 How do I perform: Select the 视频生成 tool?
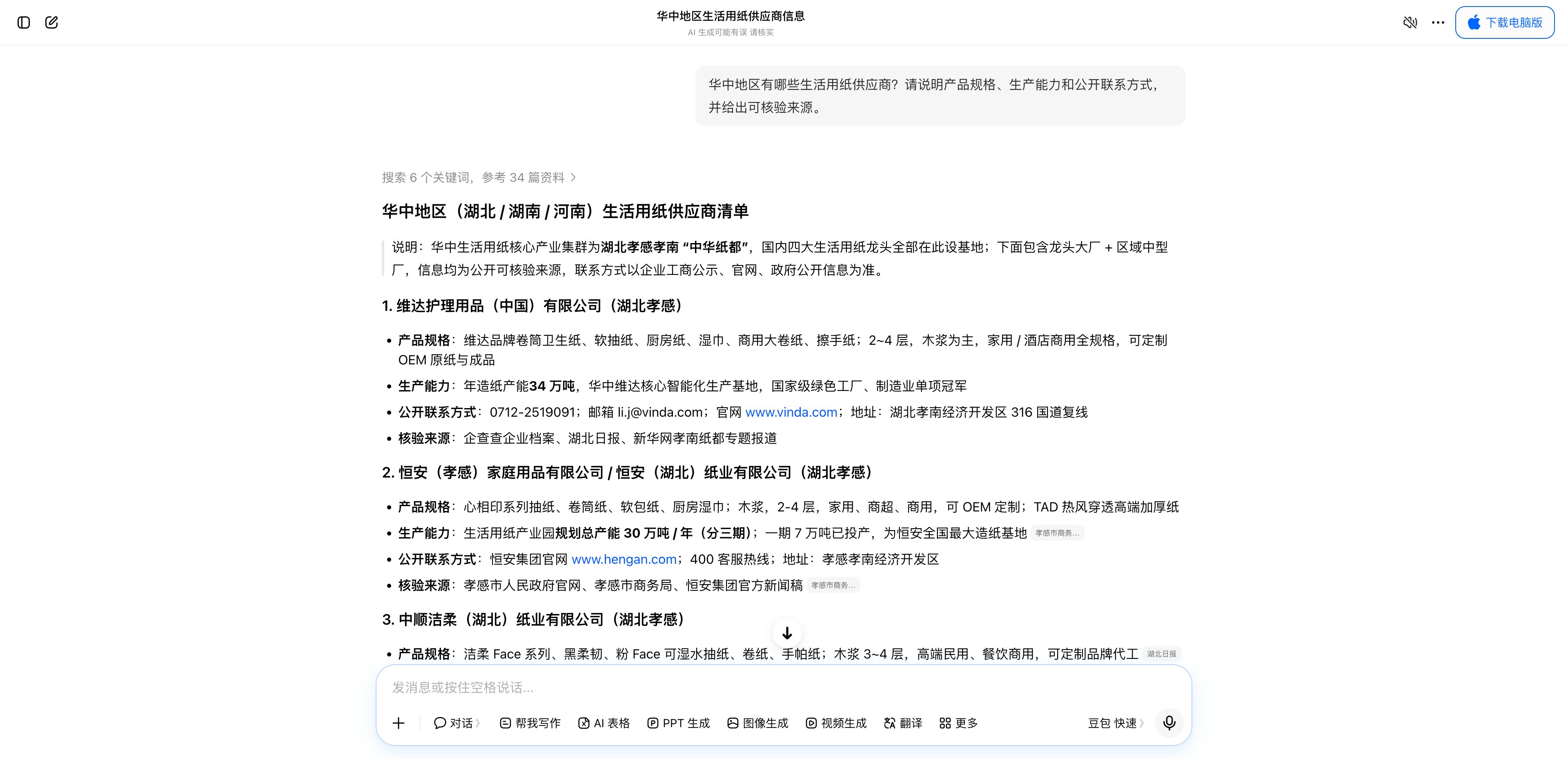(836, 723)
